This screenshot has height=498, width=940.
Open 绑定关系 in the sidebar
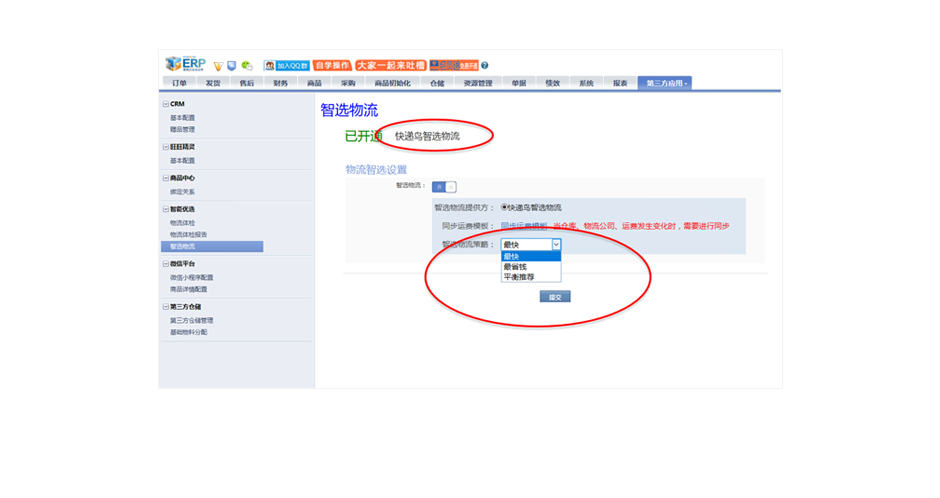[182, 192]
